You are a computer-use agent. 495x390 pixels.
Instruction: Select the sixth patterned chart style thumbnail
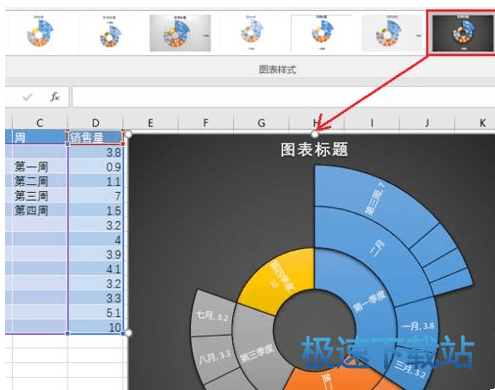point(392,33)
